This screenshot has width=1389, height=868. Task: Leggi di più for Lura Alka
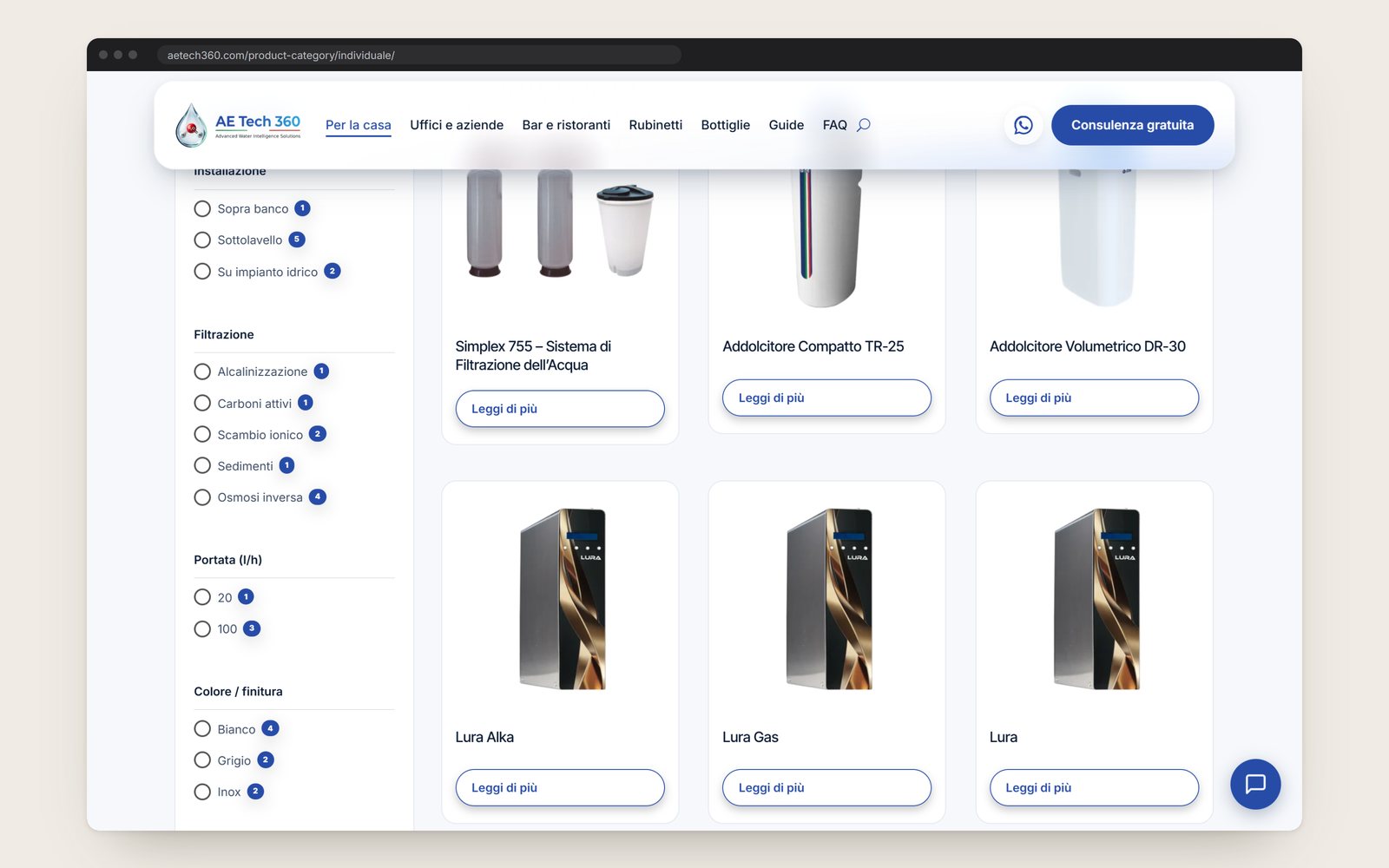560,787
